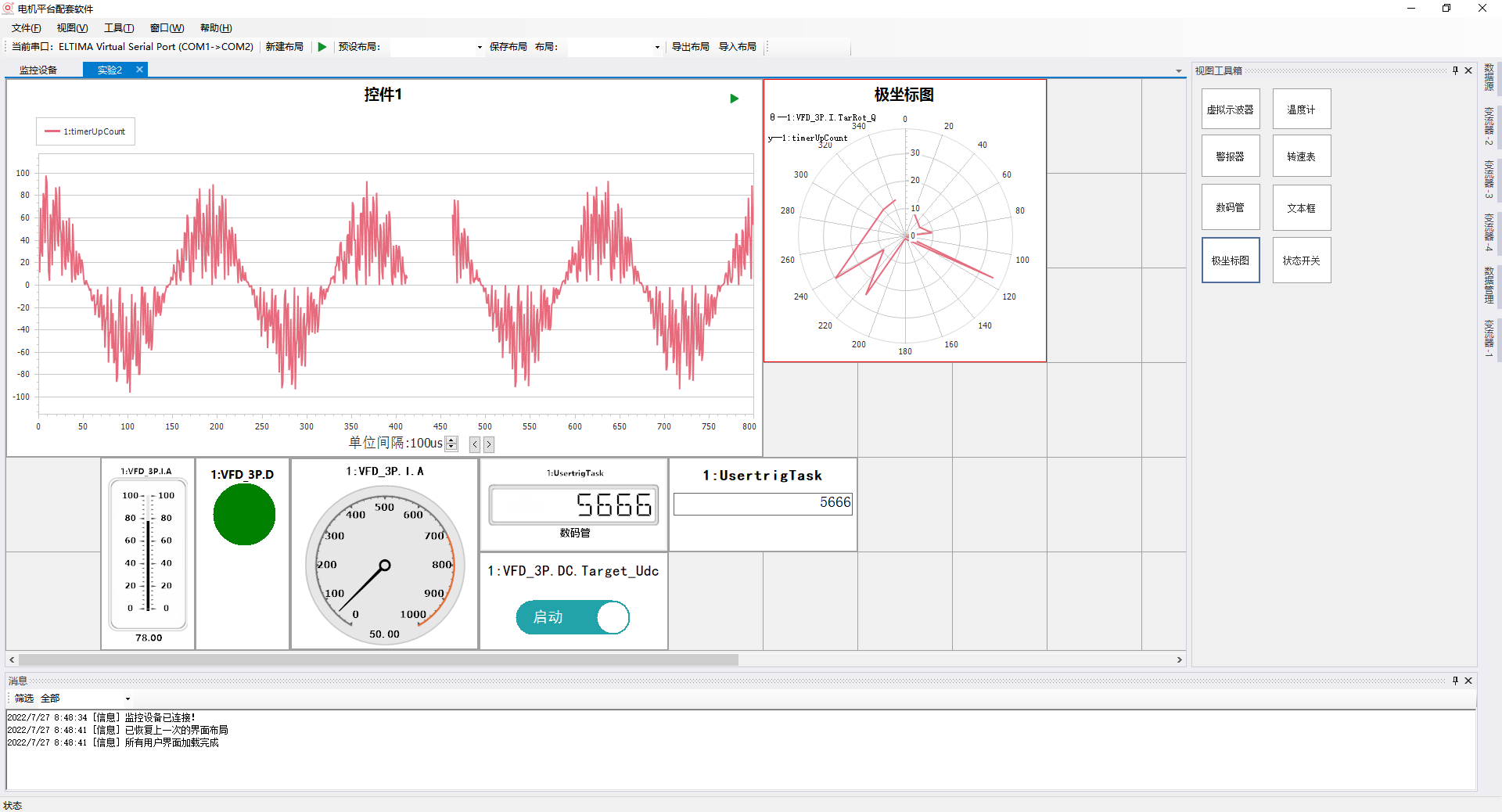The height and width of the screenshot is (812, 1502).
Task: Select the 极坐标图 toolbox widget
Action: pyautogui.click(x=1230, y=260)
